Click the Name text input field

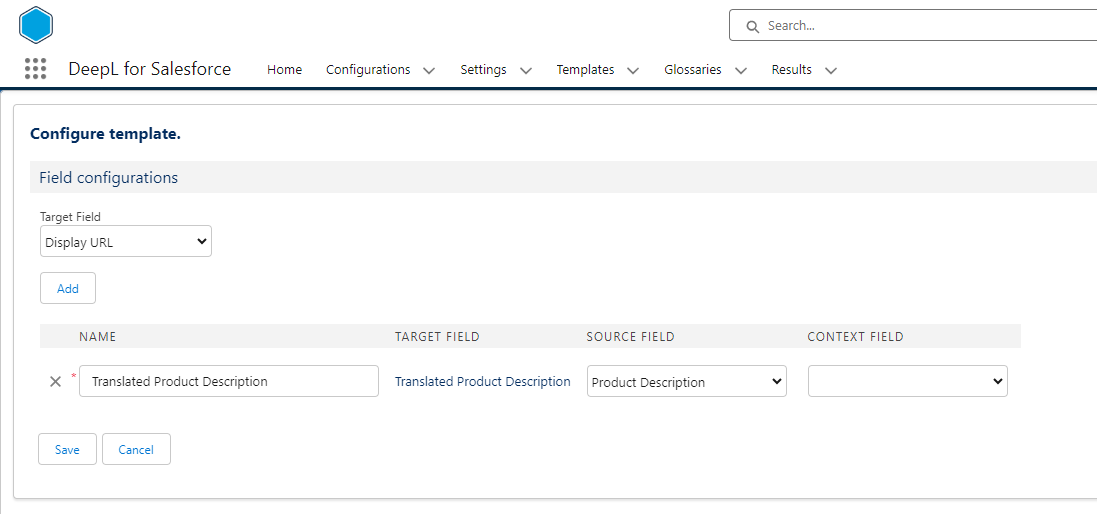(x=229, y=381)
